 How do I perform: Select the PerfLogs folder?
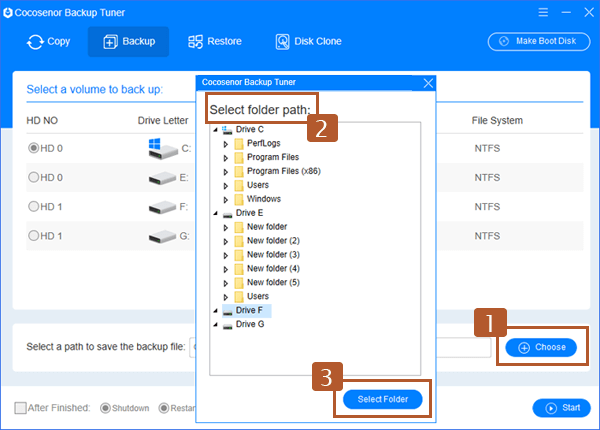click(264, 143)
